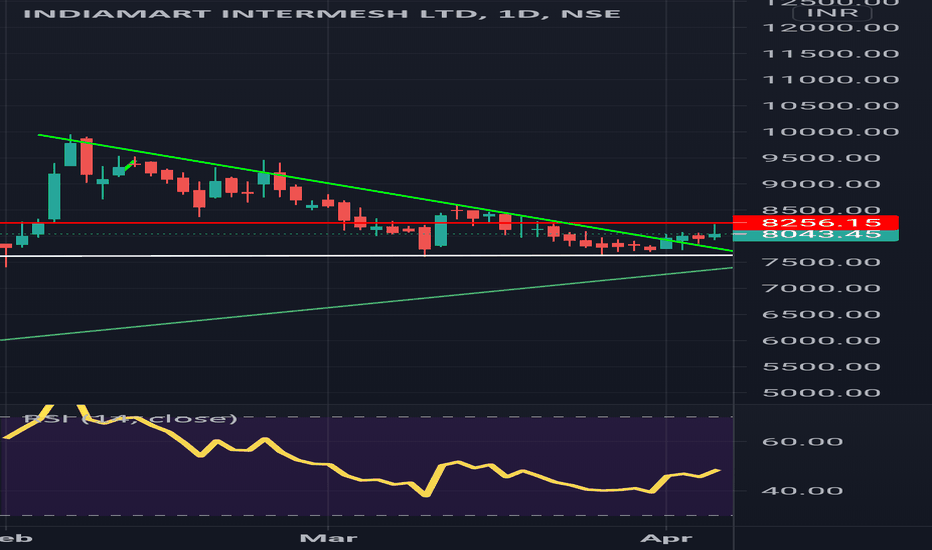Click the Apr date label on time axis

(x=666, y=538)
